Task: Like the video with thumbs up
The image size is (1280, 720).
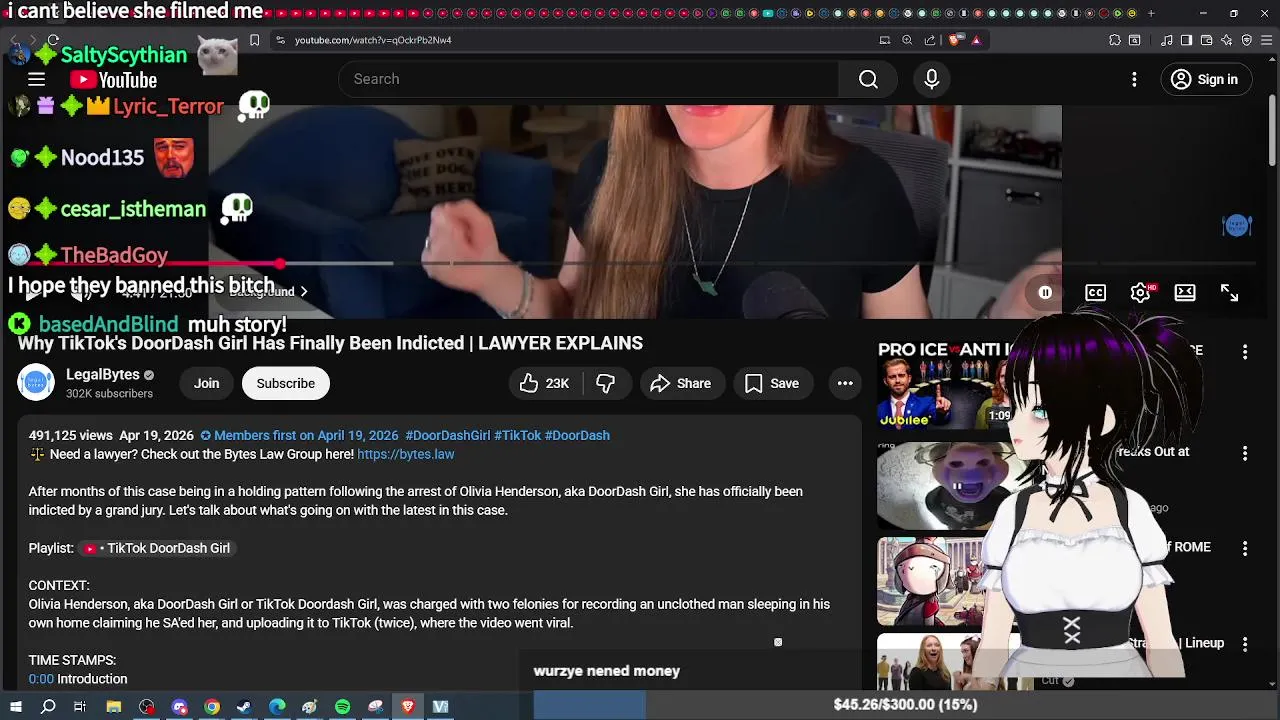Action: (544, 383)
